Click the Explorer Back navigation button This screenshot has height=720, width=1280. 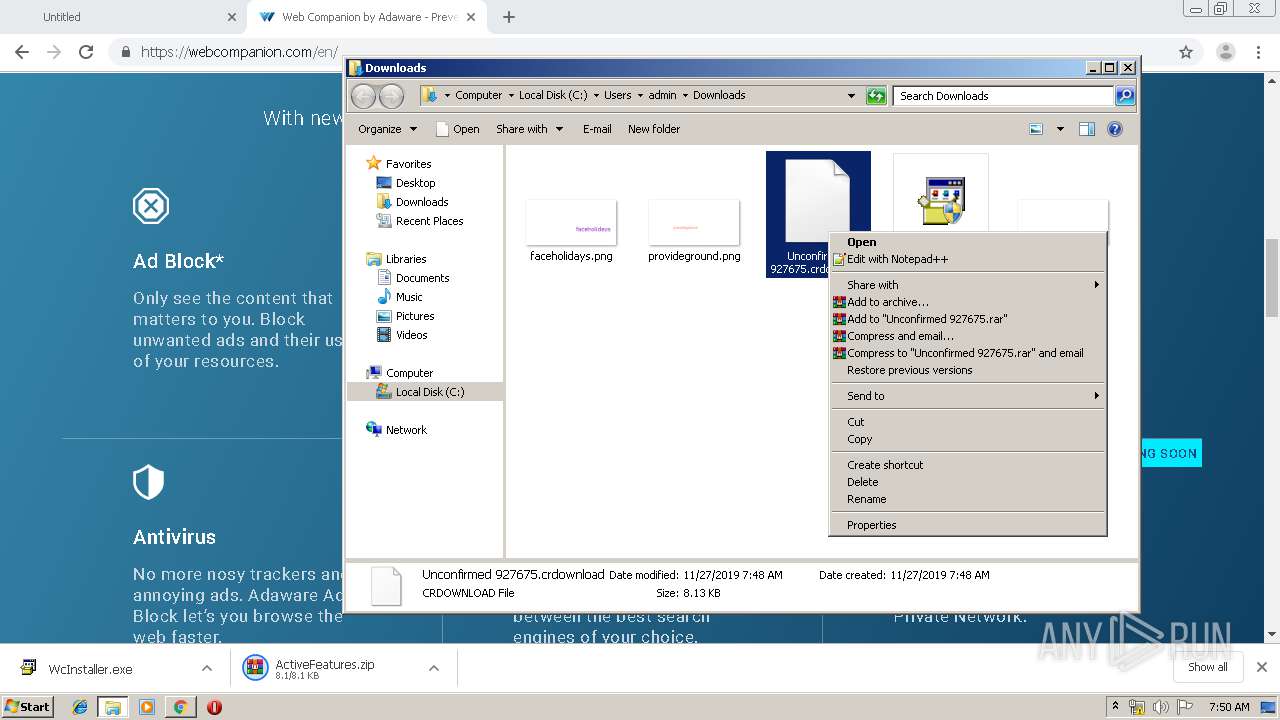tap(363, 96)
